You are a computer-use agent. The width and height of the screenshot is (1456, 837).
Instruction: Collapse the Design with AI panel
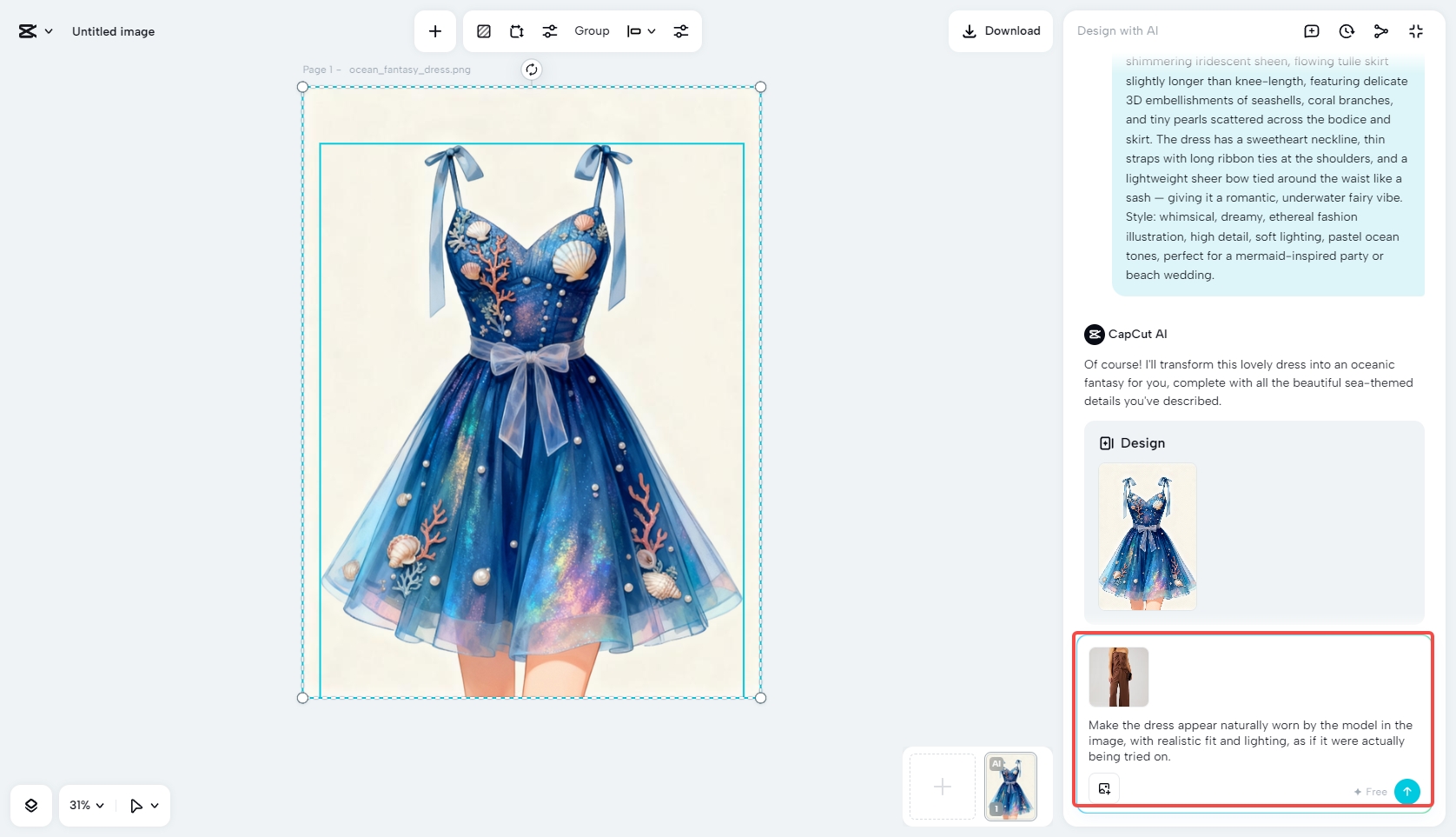pyautogui.click(x=1415, y=31)
